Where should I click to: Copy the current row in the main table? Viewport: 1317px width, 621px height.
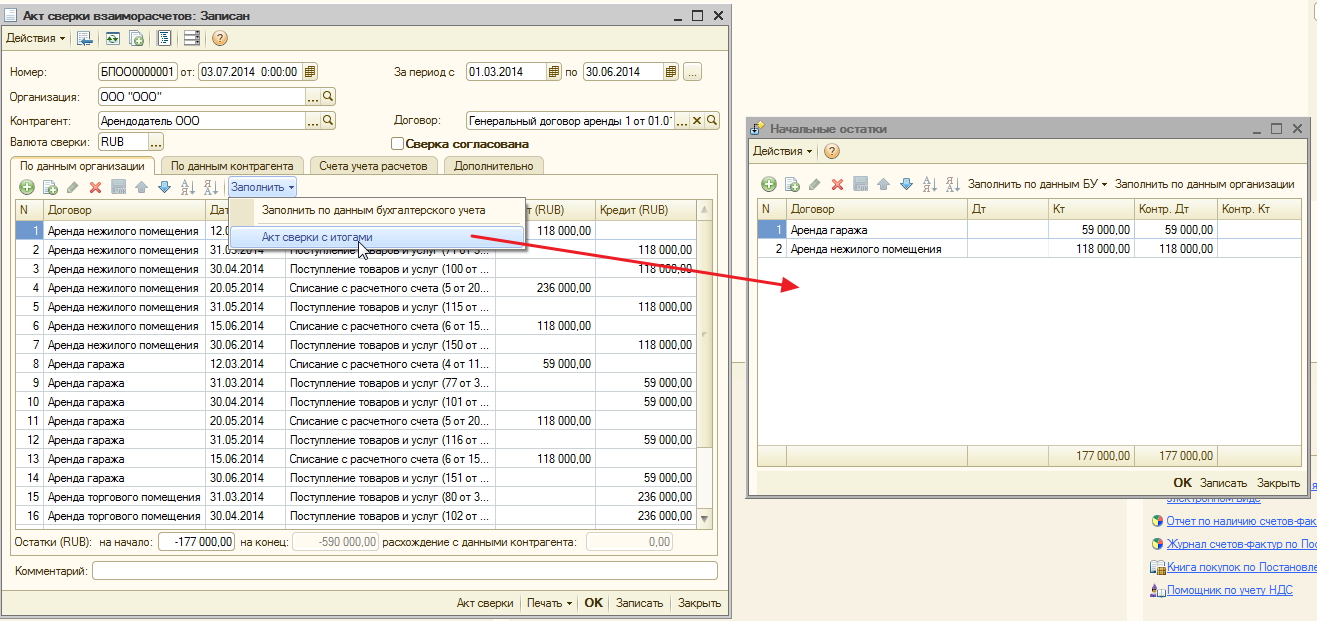(x=50, y=187)
